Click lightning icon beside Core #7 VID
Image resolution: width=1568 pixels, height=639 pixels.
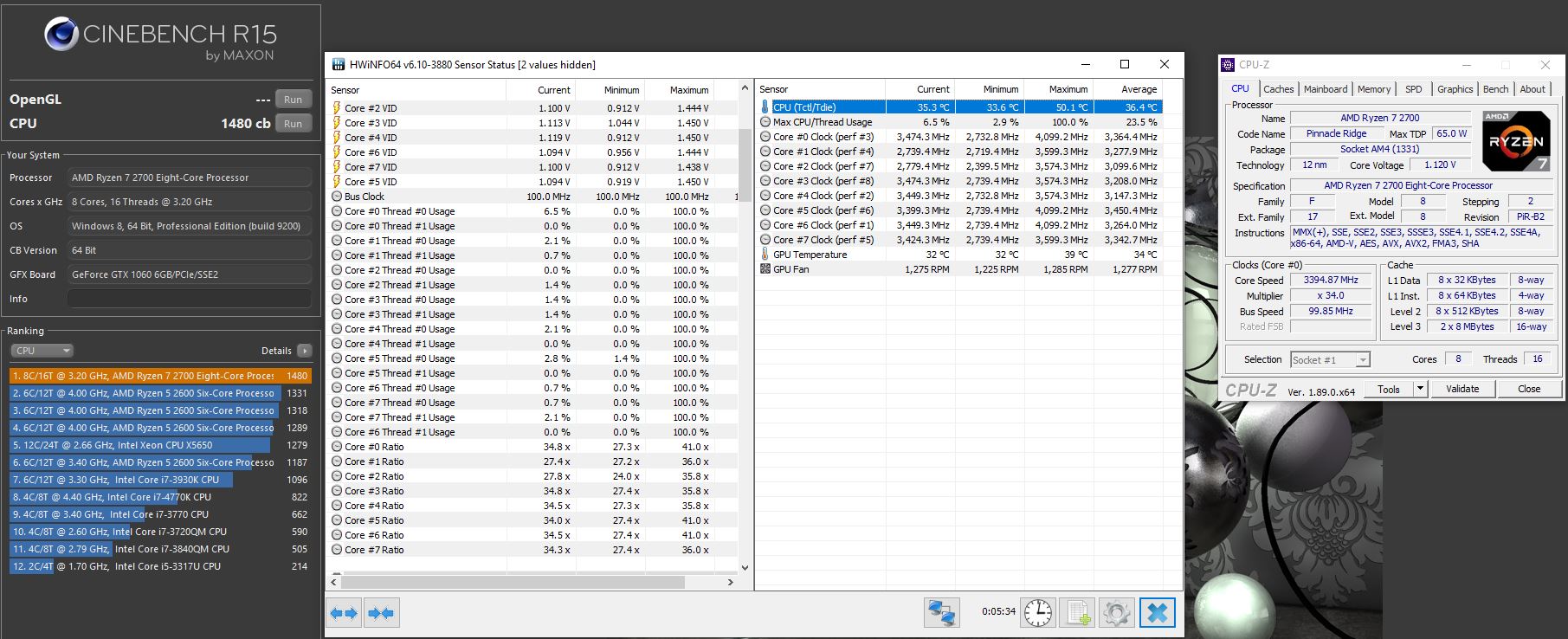click(x=337, y=167)
